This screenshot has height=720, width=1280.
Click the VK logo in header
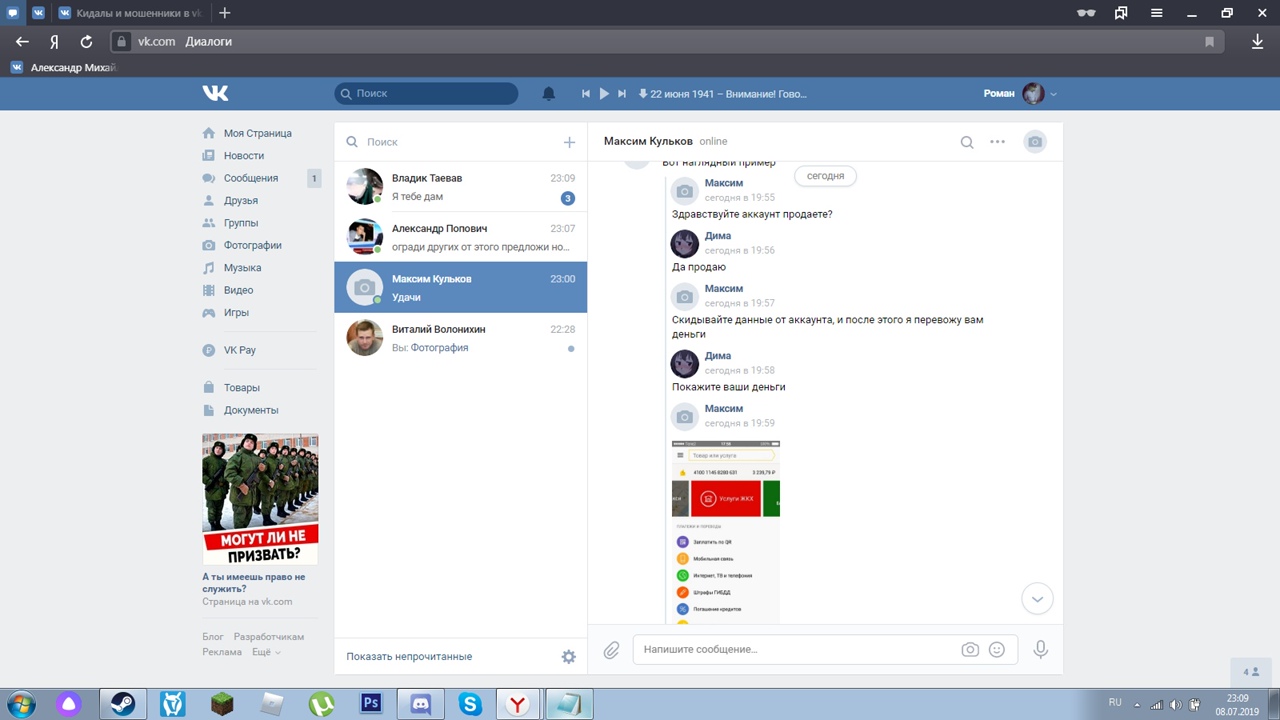(x=215, y=93)
